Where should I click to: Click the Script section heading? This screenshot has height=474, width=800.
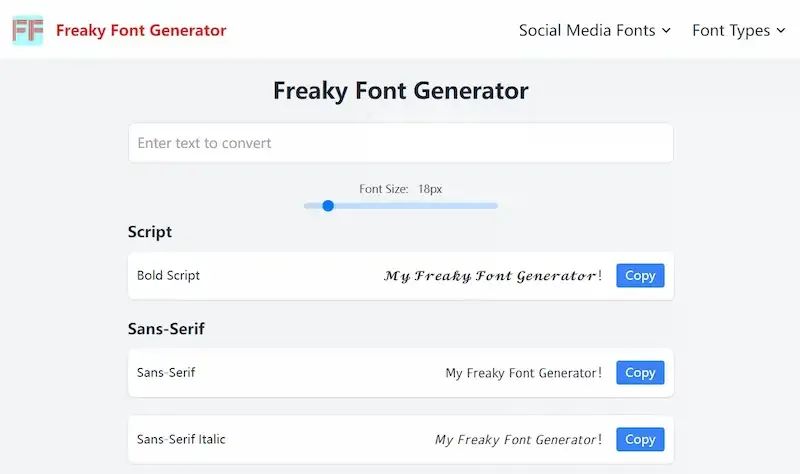[x=149, y=232]
